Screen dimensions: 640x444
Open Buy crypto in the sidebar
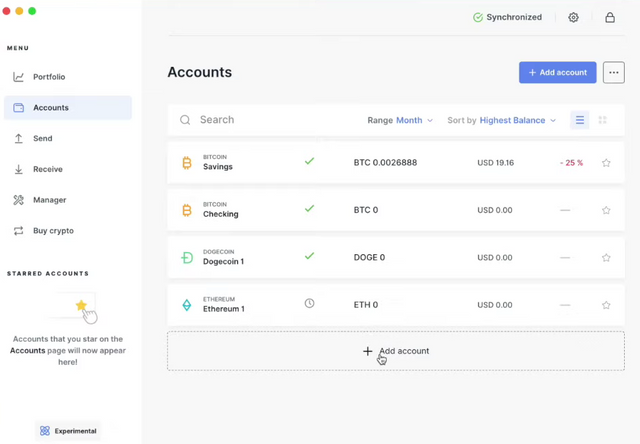coord(53,231)
